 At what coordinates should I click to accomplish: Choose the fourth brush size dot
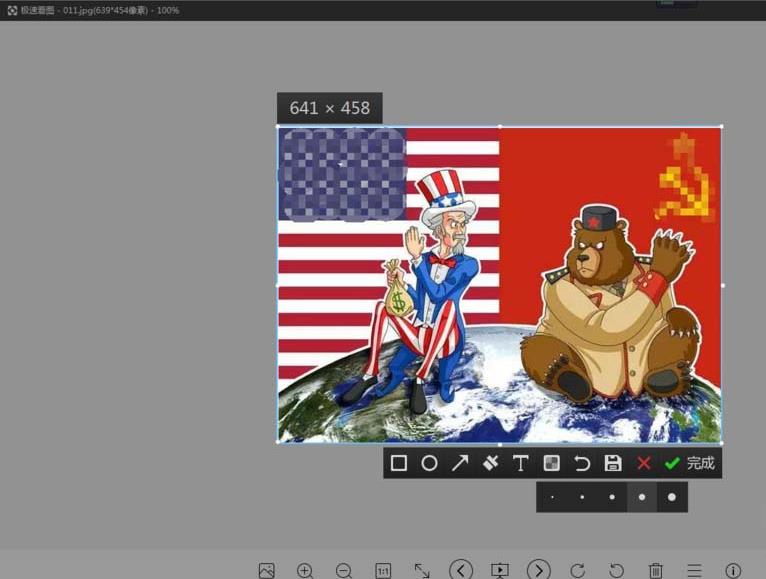642,497
